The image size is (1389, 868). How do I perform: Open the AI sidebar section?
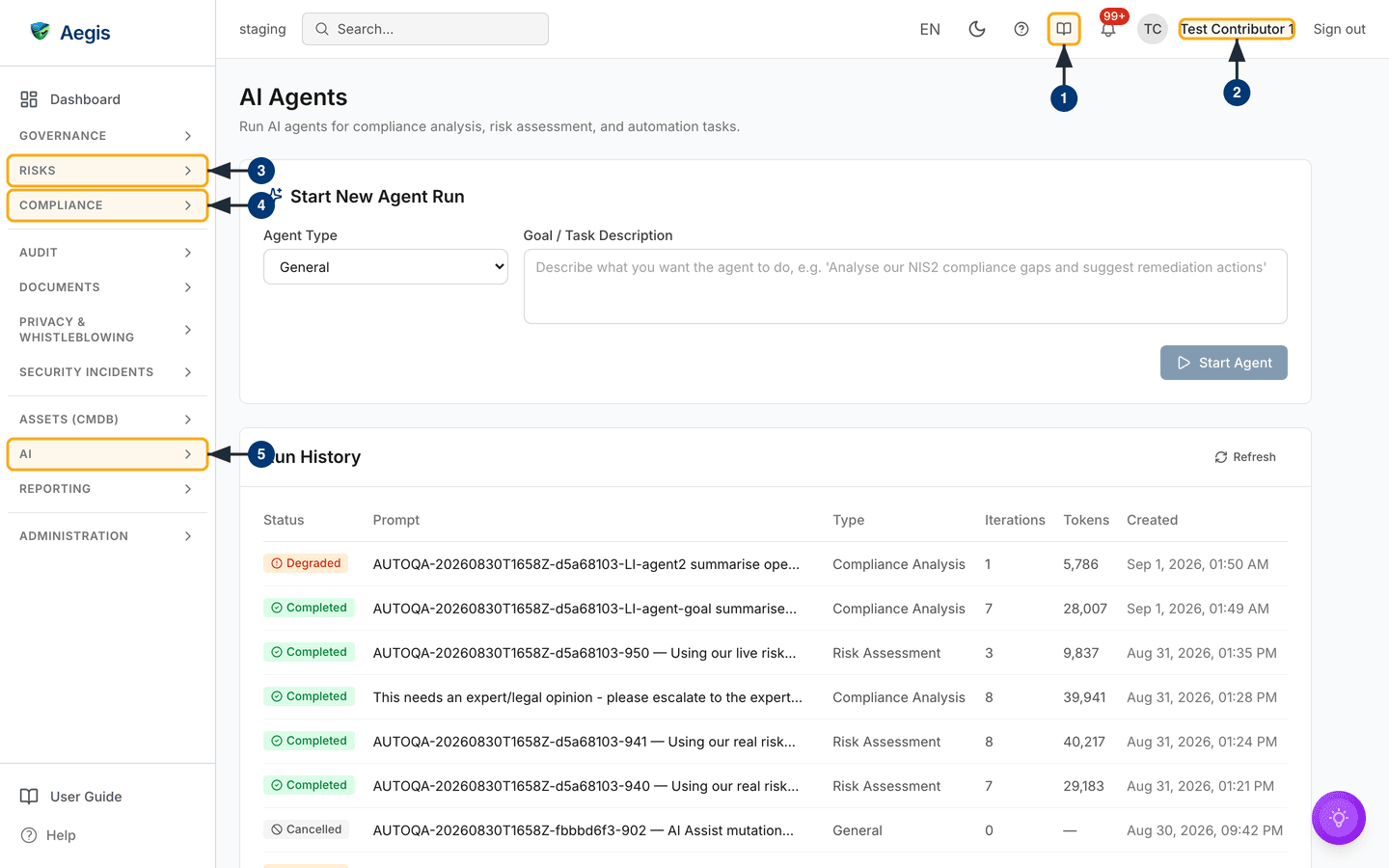pyautogui.click(x=107, y=454)
